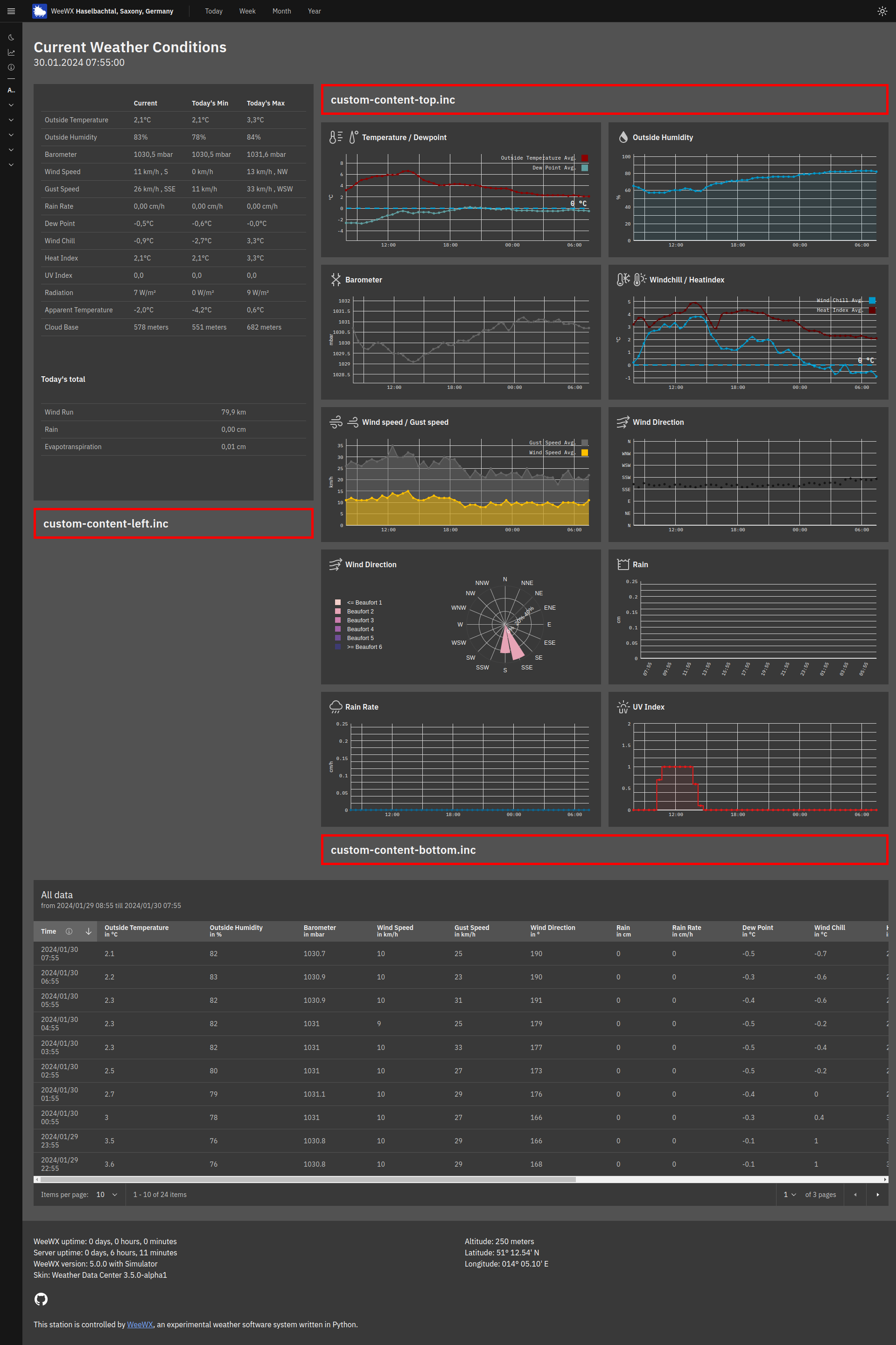Open the WeeWX hyperlink in footer
Image resolution: width=896 pixels, height=1345 pixels.
pyautogui.click(x=140, y=1324)
